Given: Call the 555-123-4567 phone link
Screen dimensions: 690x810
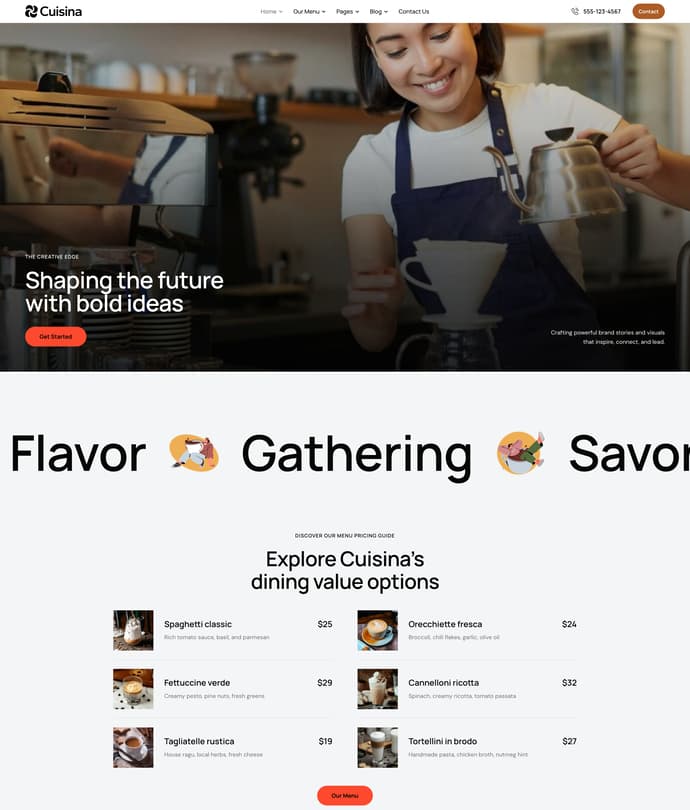Looking at the screenshot, I should tap(602, 11).
